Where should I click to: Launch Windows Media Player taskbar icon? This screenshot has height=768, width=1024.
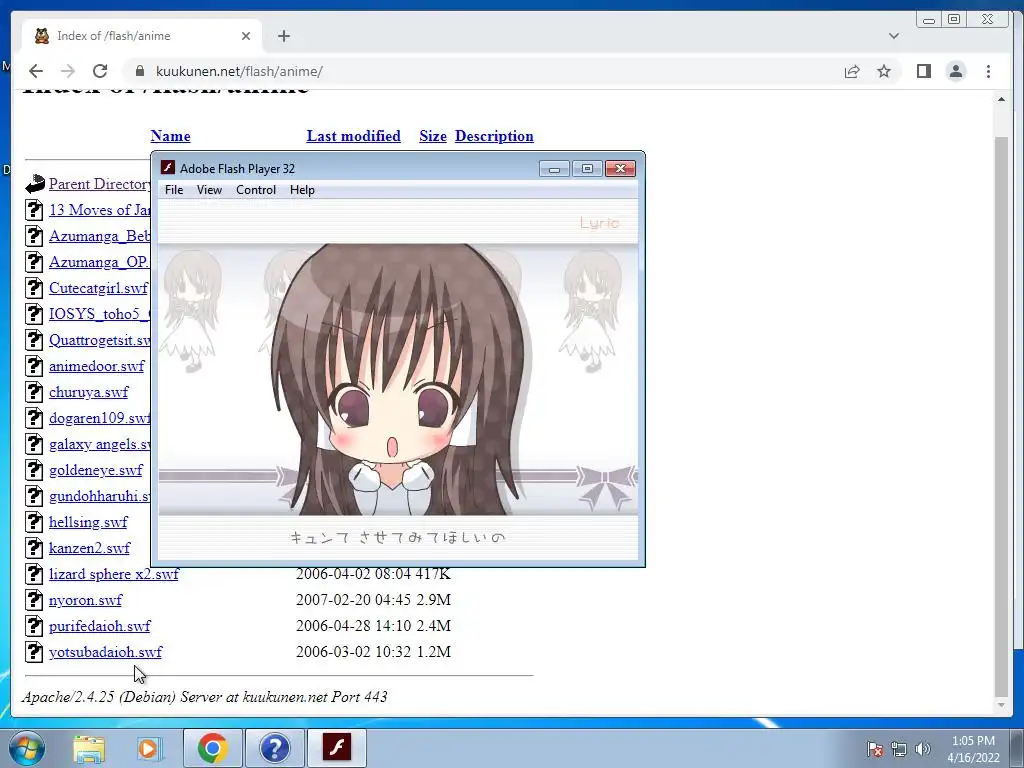149,748
